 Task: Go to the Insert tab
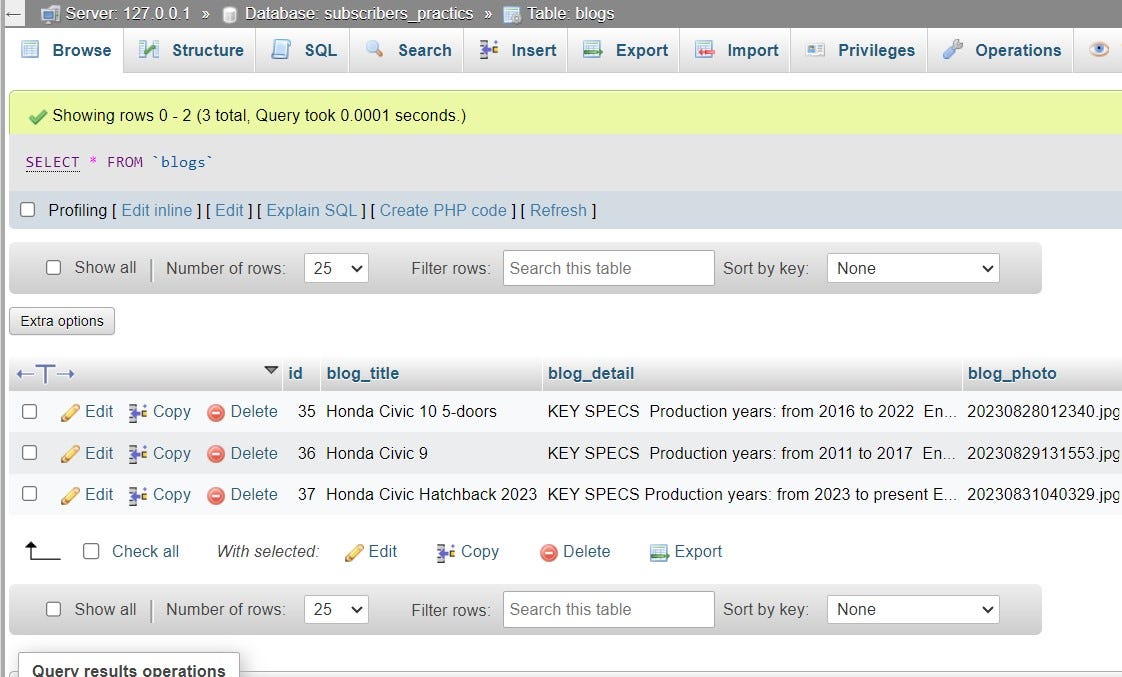click(517, 50)
